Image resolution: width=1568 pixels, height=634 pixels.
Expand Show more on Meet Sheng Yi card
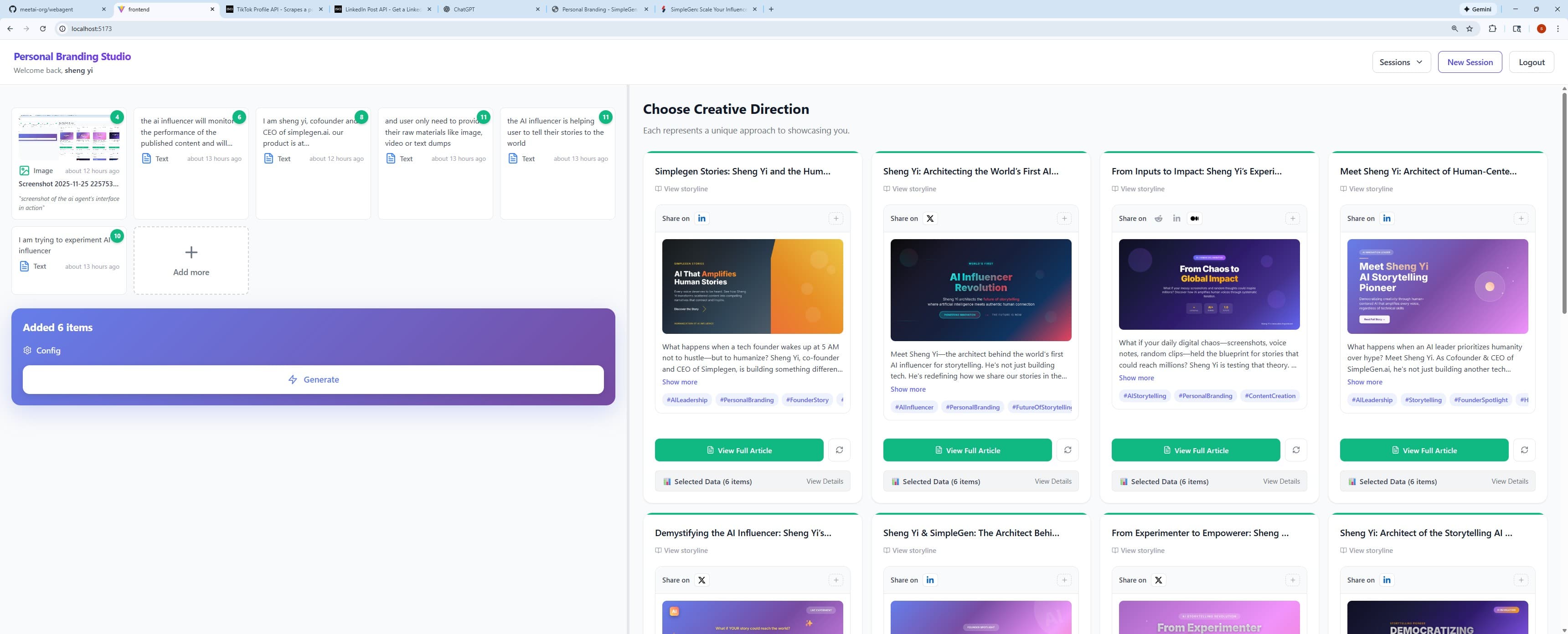click(x=1364, y=382)
